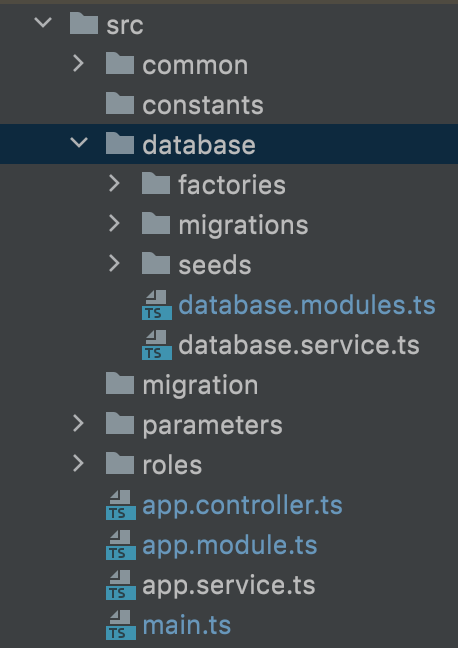Viewport: 458px width, 648px height.
Task: Select the database.modules.ts file
Action: [x=307, y=305]
